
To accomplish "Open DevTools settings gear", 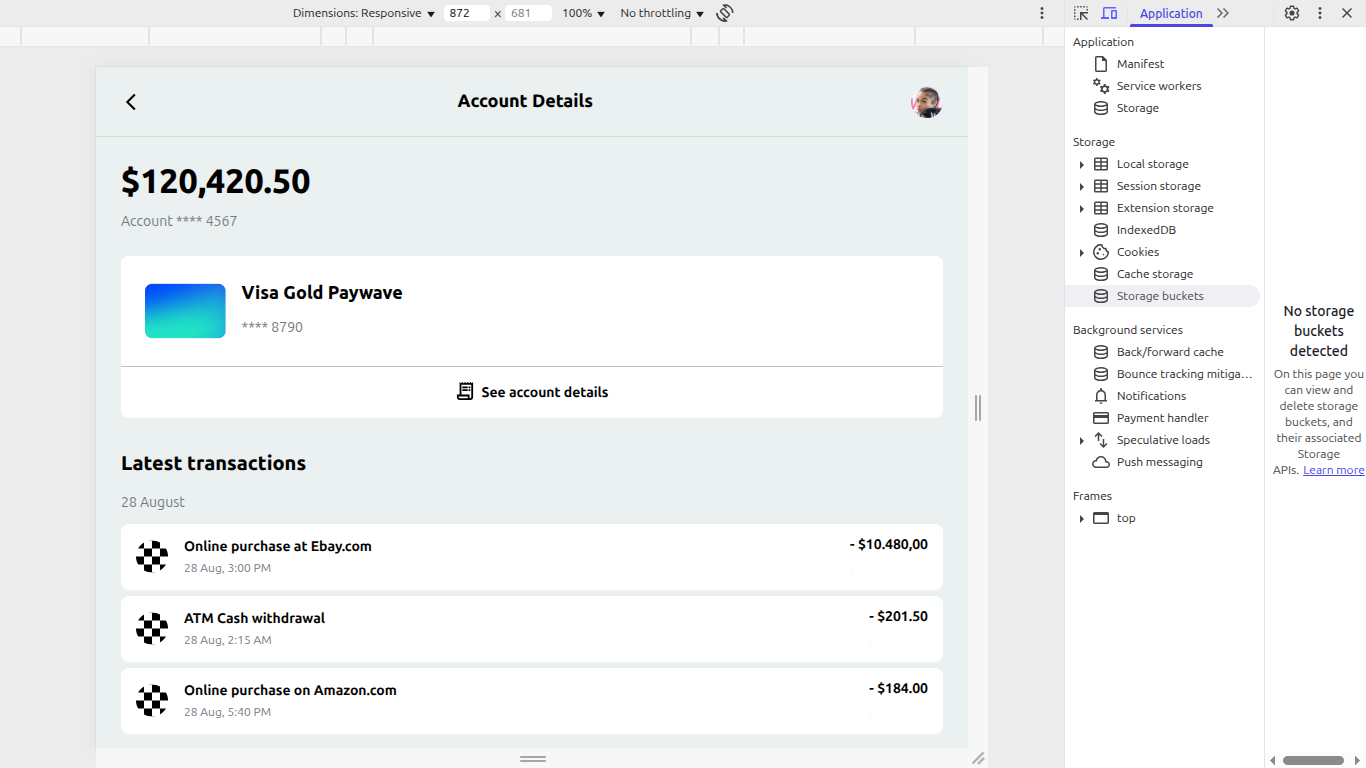I will click(1292, 13).
